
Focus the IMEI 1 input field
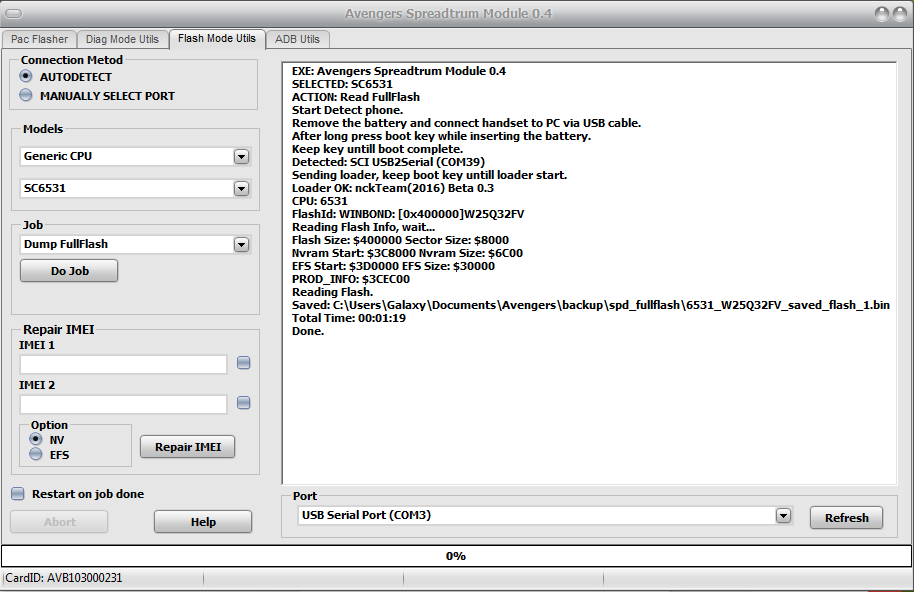124,364
